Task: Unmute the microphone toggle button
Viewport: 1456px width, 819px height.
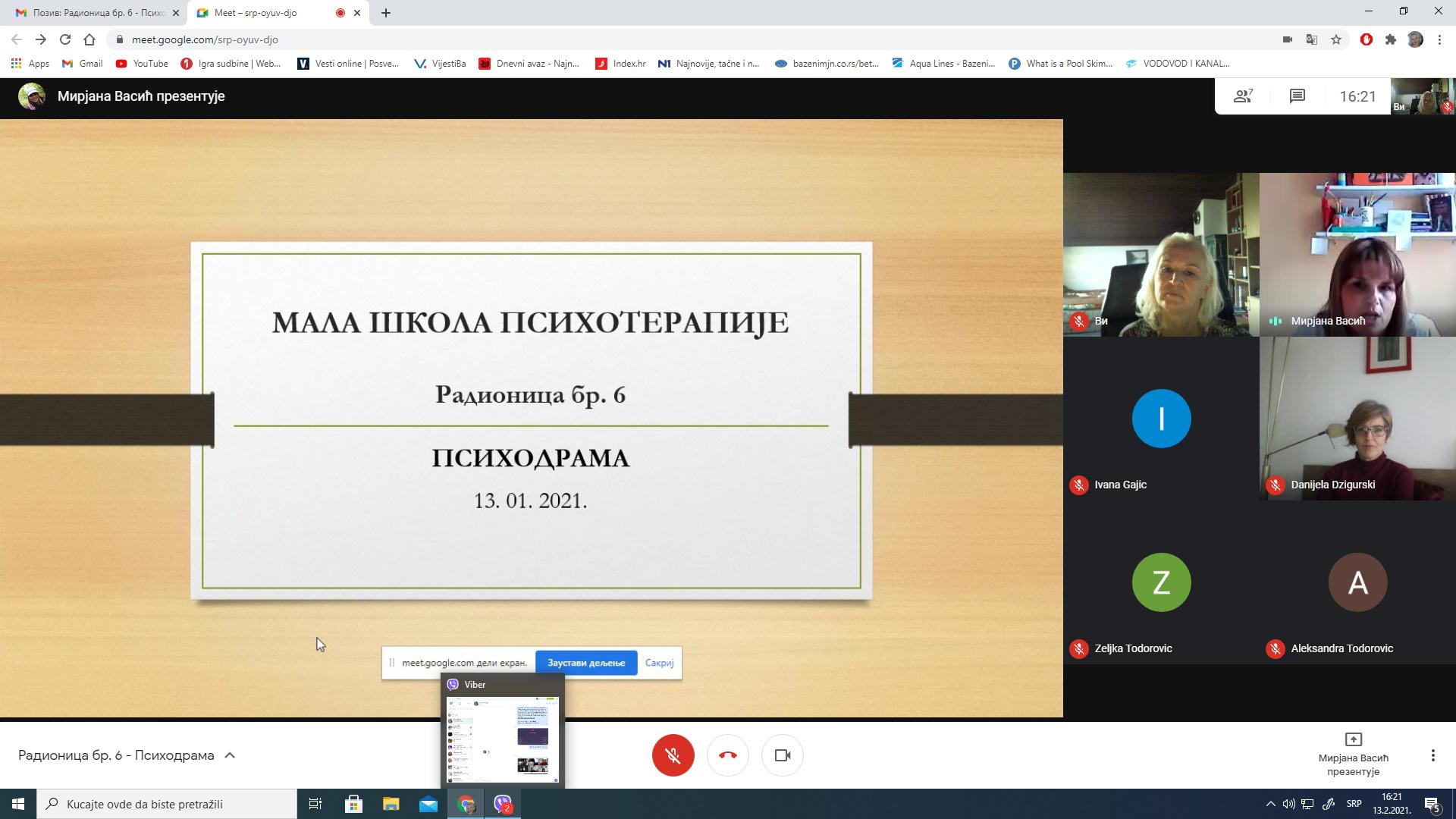Action: pos(673,755)
